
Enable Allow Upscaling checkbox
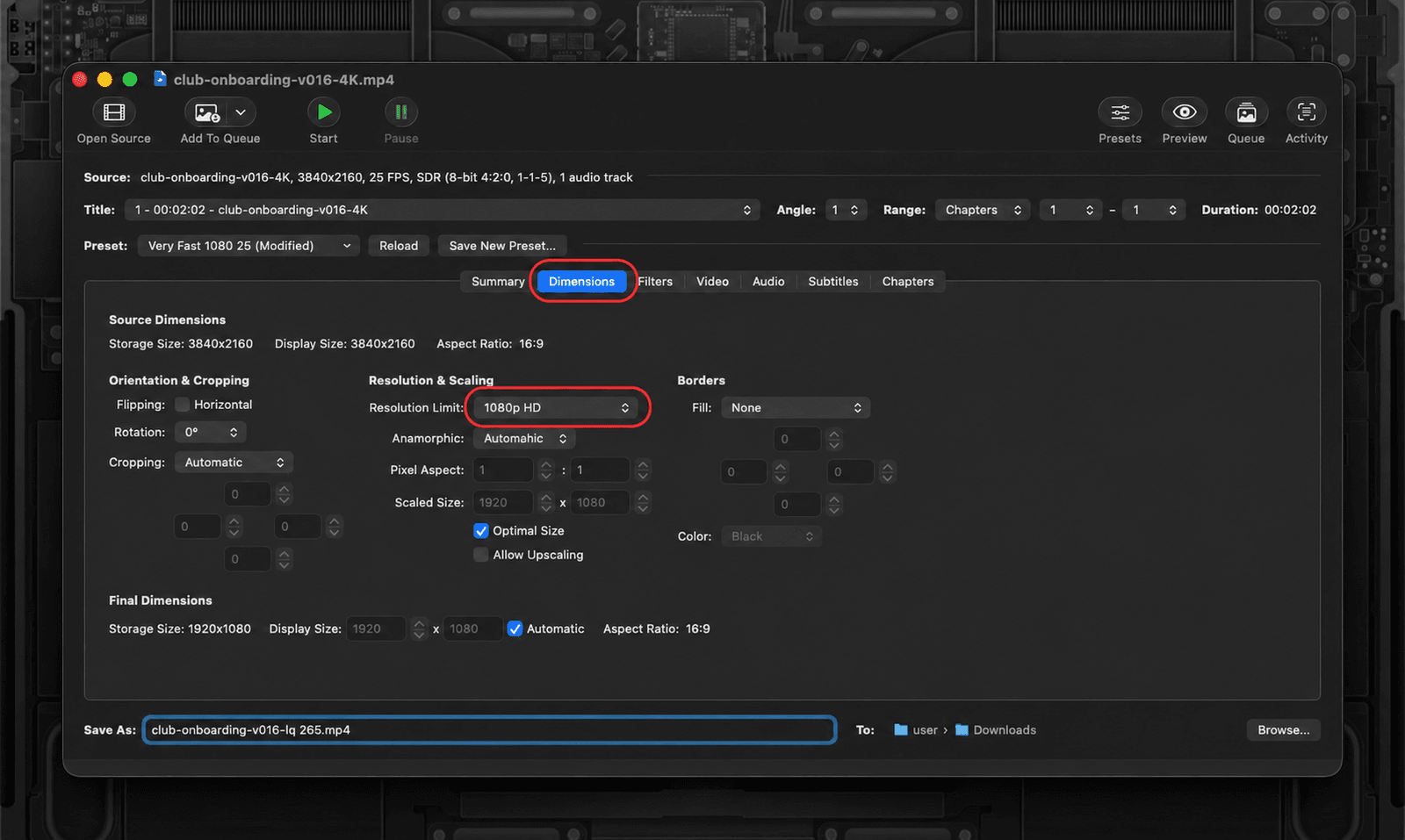tap(481, 555)
